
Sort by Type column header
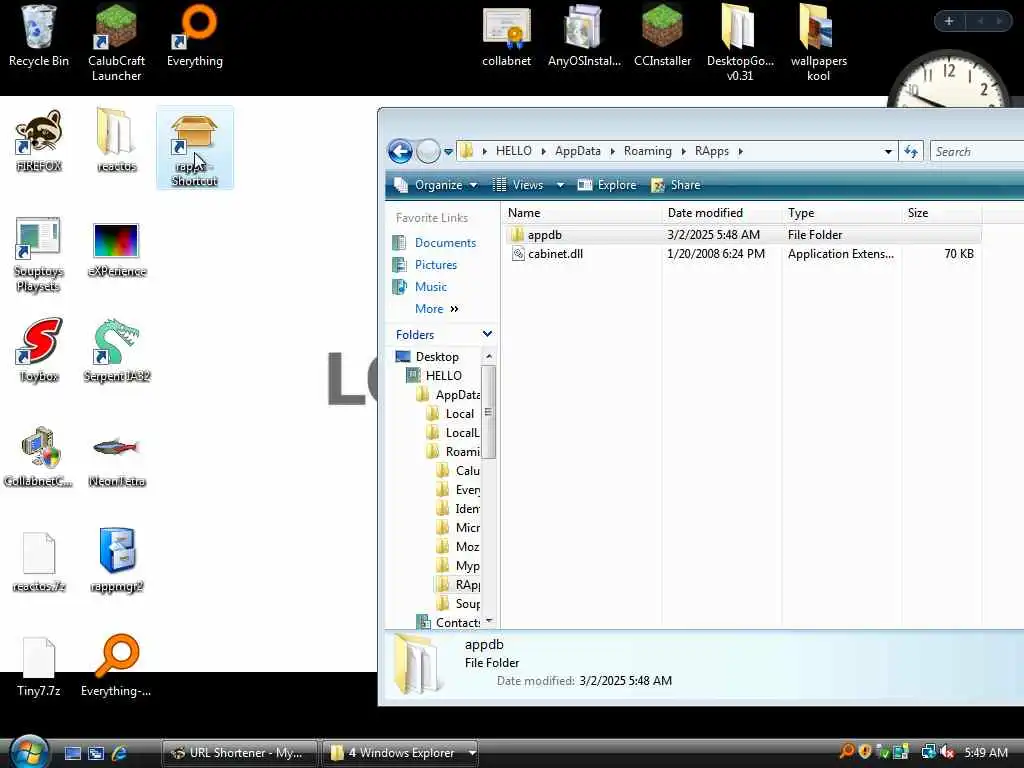click(841, 213)
